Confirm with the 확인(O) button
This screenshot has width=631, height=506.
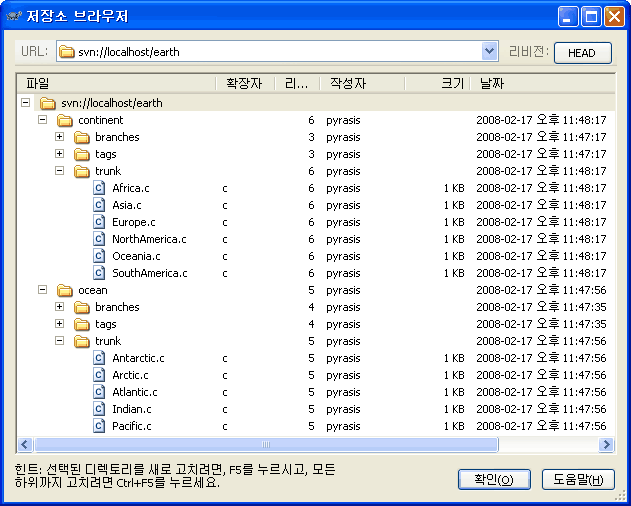pos(493,479)
